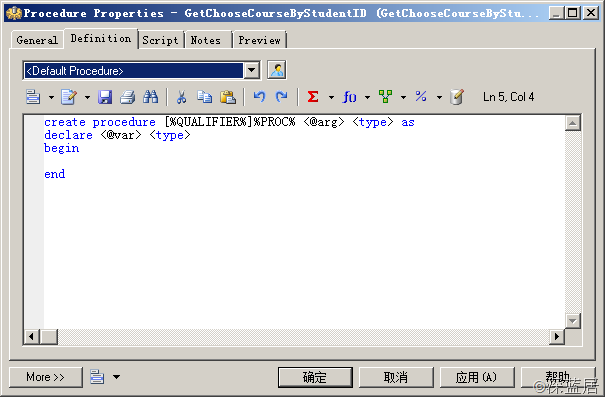Click scroll up arrow of code editor

tap(573, 123)
